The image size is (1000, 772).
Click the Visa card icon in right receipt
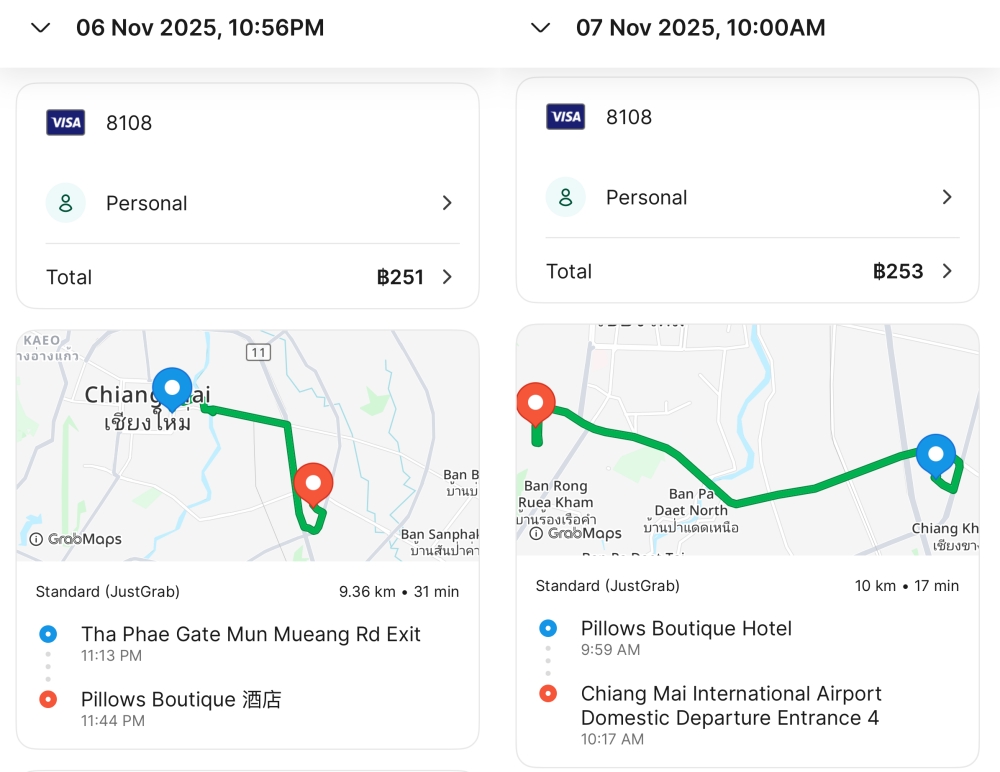pyautogui.click(x=566, y=117)
